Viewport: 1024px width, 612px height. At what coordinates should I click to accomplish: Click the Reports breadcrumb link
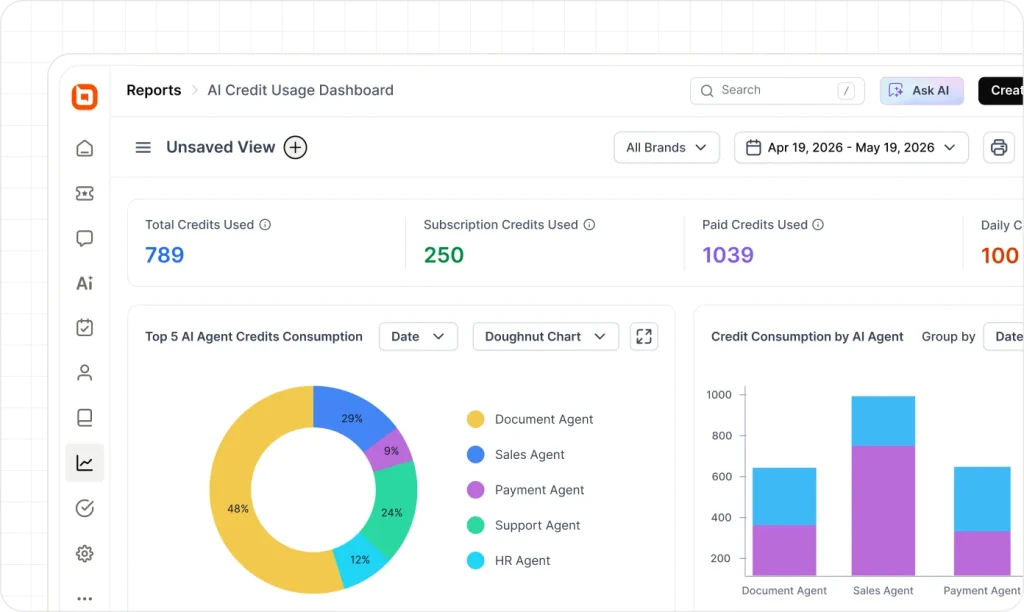(x=153, y=90)
